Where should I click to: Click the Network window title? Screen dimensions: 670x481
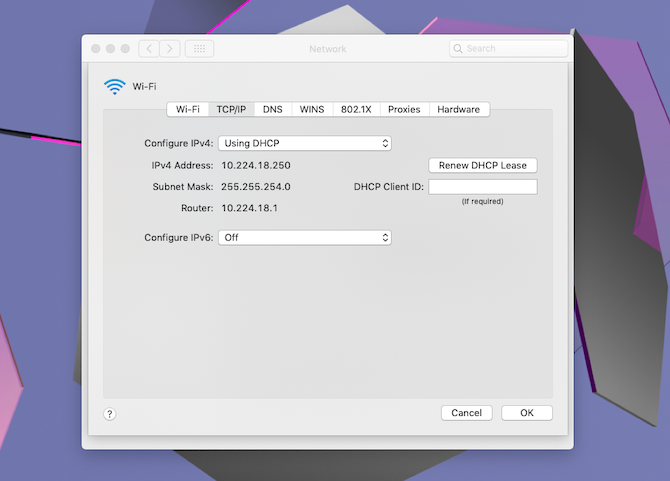coord(328,49)
